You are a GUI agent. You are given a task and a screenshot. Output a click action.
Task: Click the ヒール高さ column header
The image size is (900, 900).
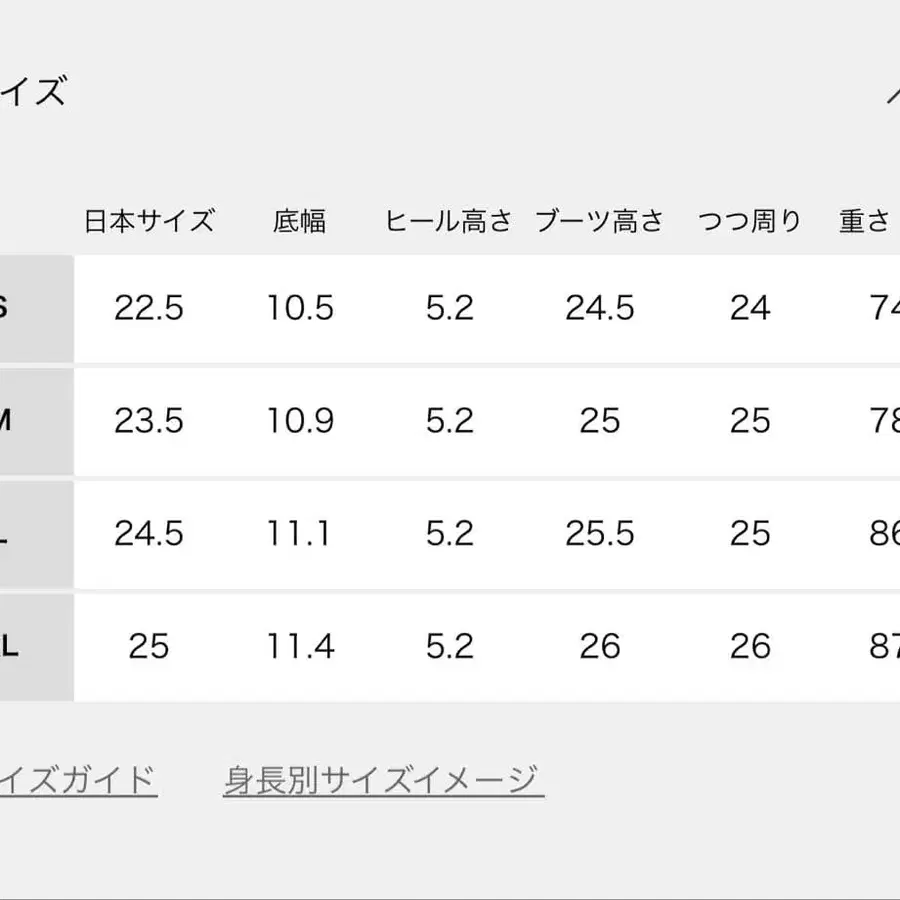tap(449, 221)
